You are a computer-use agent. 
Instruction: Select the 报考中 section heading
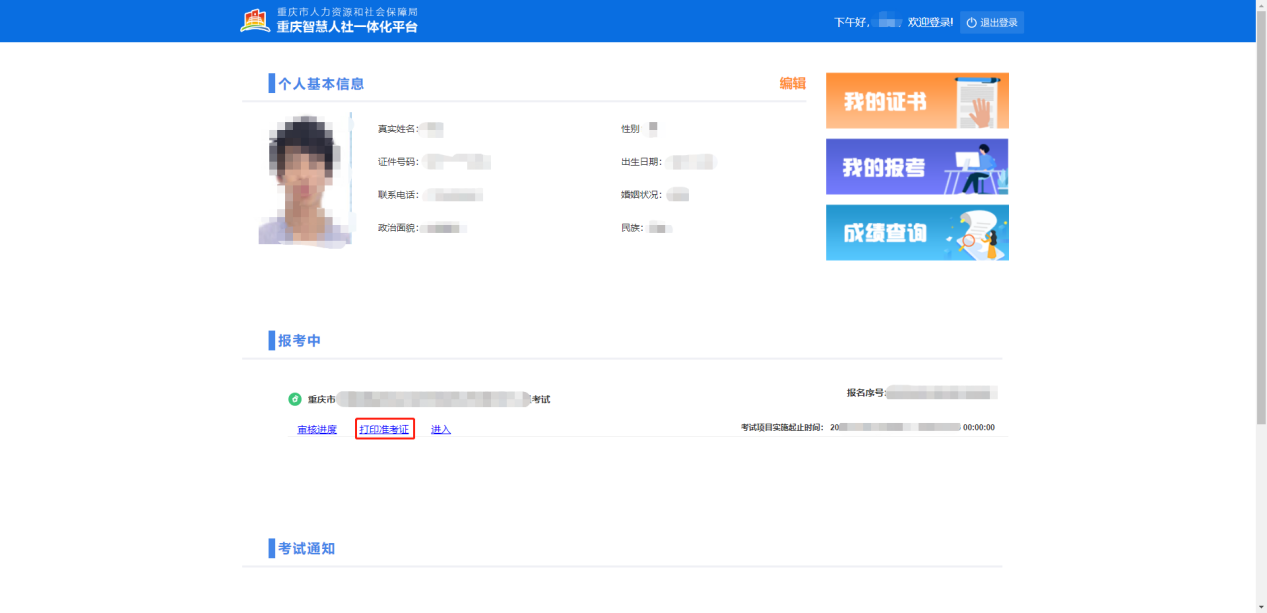pyautogui.click(x=299, y=341)
